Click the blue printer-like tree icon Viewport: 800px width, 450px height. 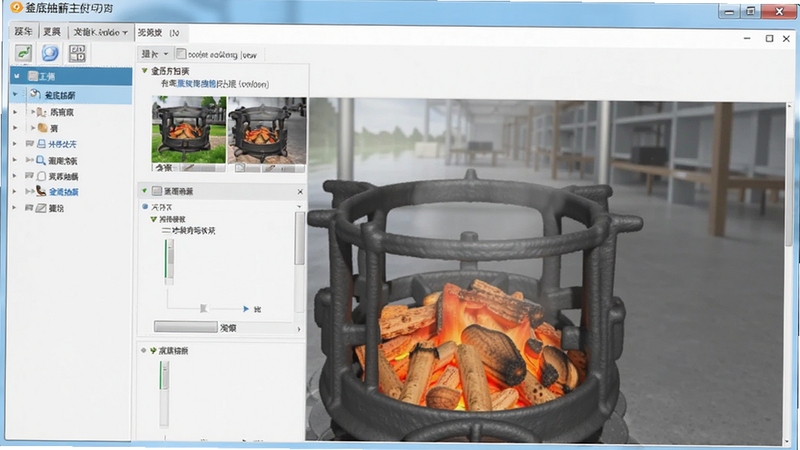42,144
